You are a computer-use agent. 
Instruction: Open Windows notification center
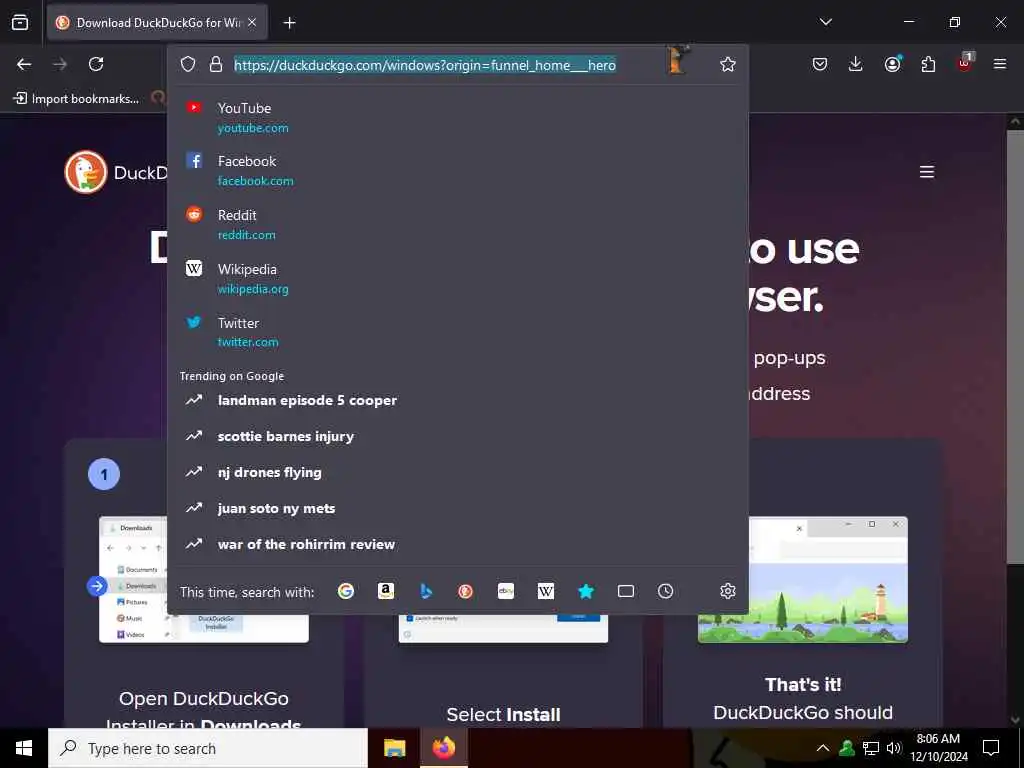tap(991, 748)
